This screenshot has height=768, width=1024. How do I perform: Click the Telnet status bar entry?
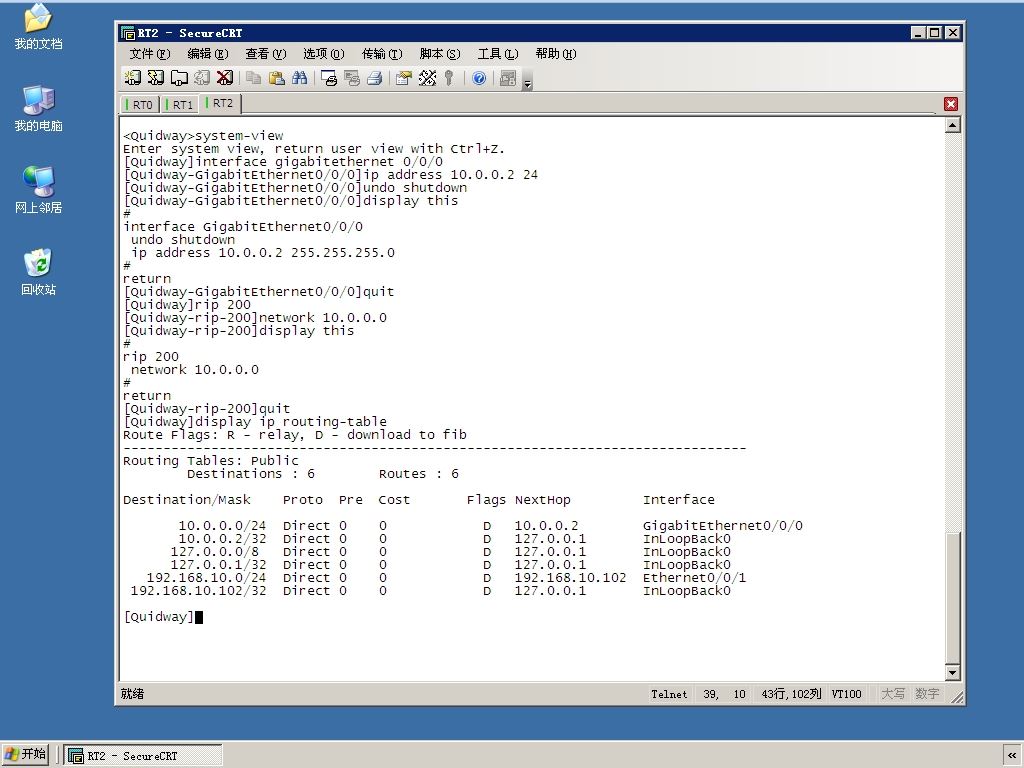[669, 694]
